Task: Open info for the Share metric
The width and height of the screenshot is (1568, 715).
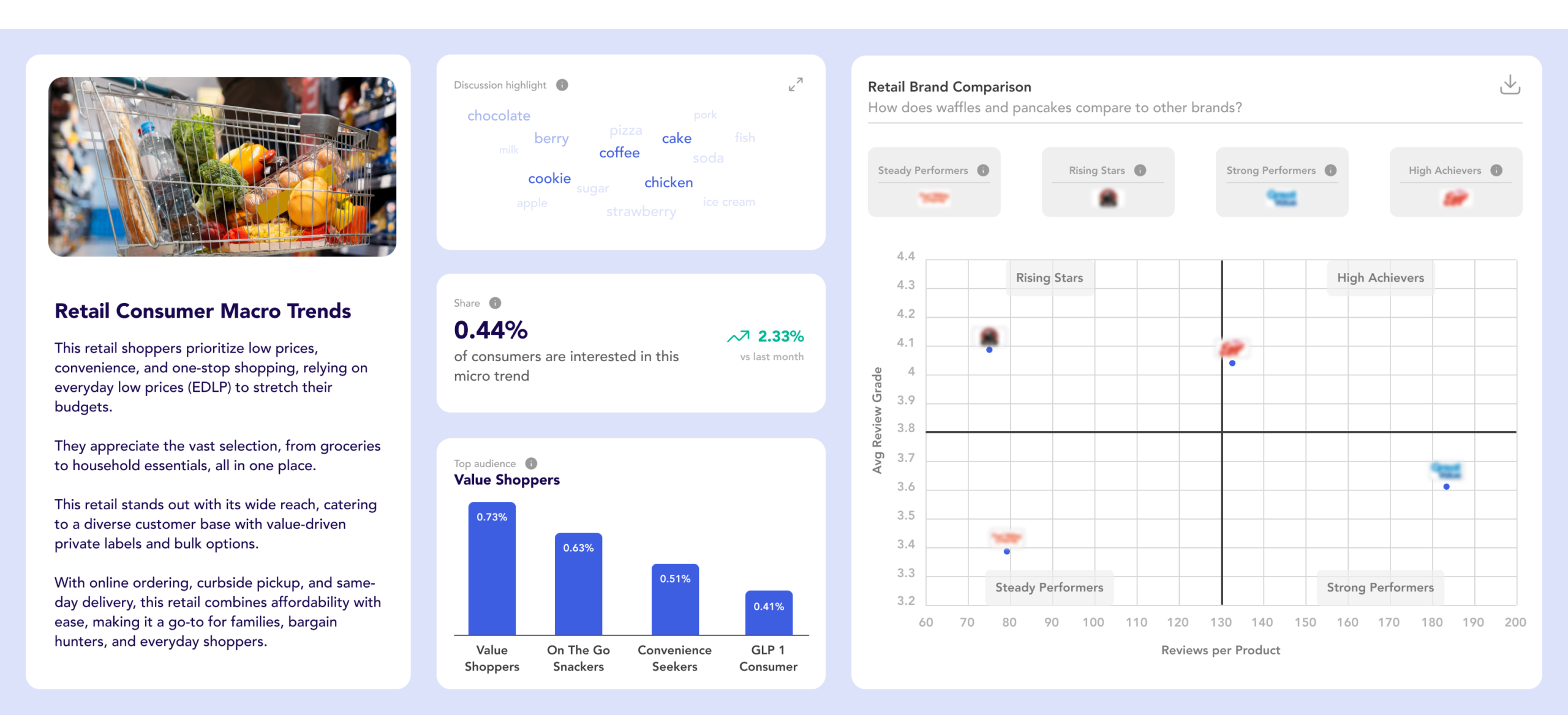Action: pyautogui.click(x=494, y=302)
